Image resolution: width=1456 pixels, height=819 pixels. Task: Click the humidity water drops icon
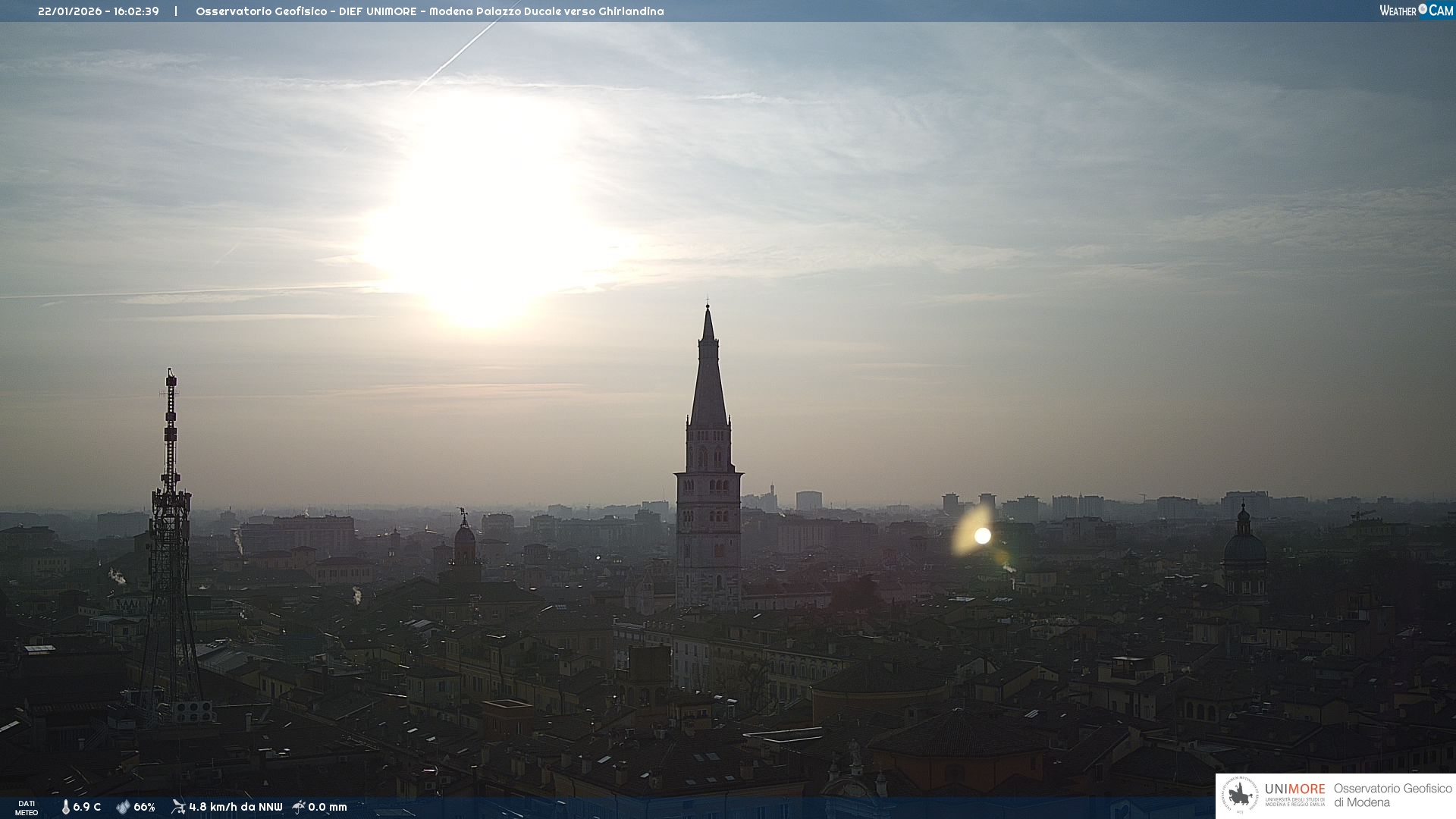pos(123,807)
